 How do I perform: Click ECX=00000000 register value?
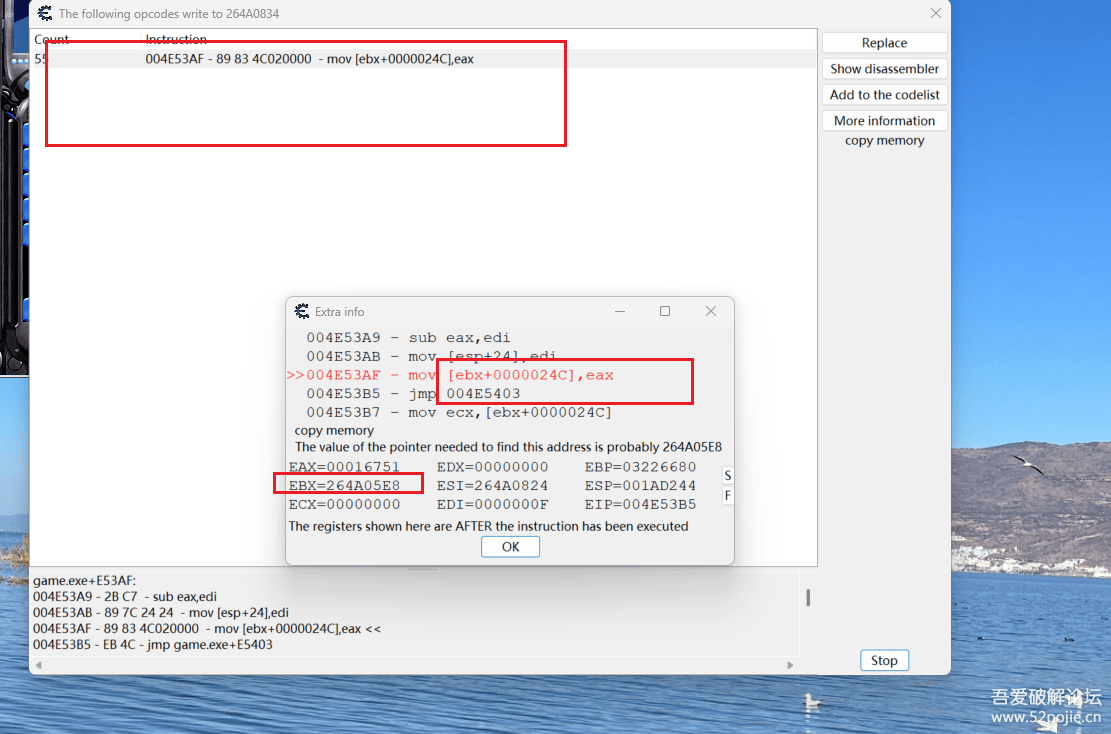point(344,504)
